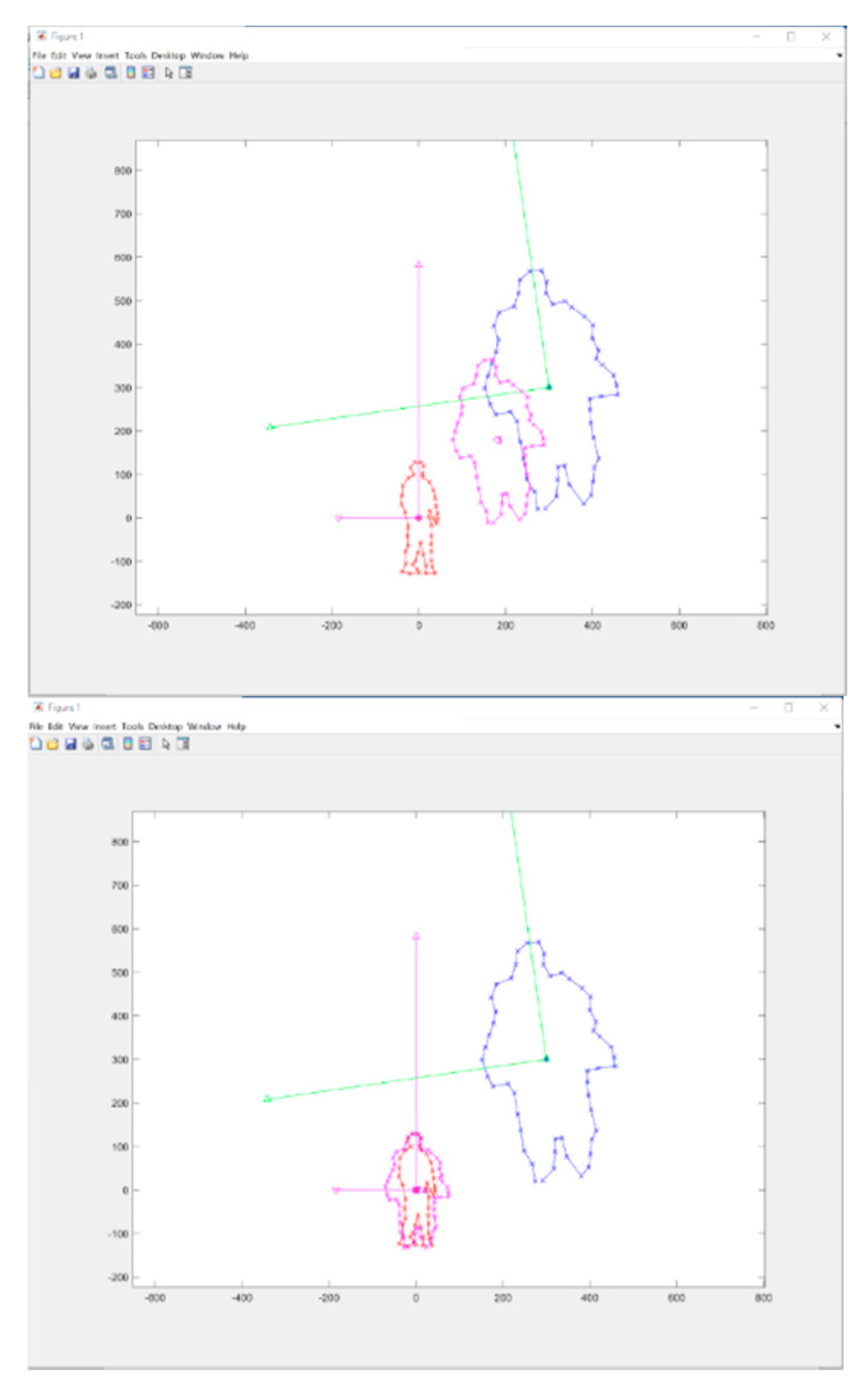Viewport: 868px width, 1392px height.
Task: Expand dock arrow at upper window's menu bar end
Action: (x=839, y=56)
